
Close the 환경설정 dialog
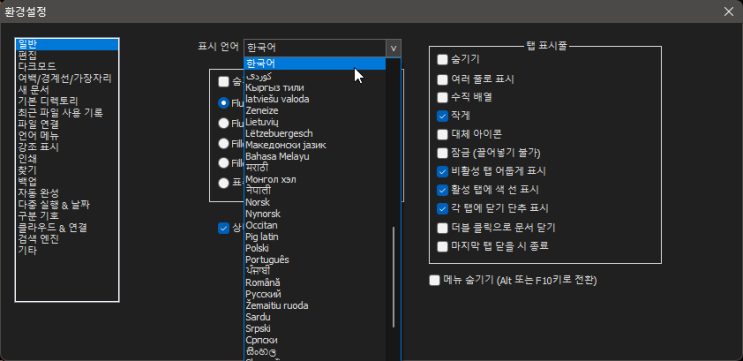[728, 12]
